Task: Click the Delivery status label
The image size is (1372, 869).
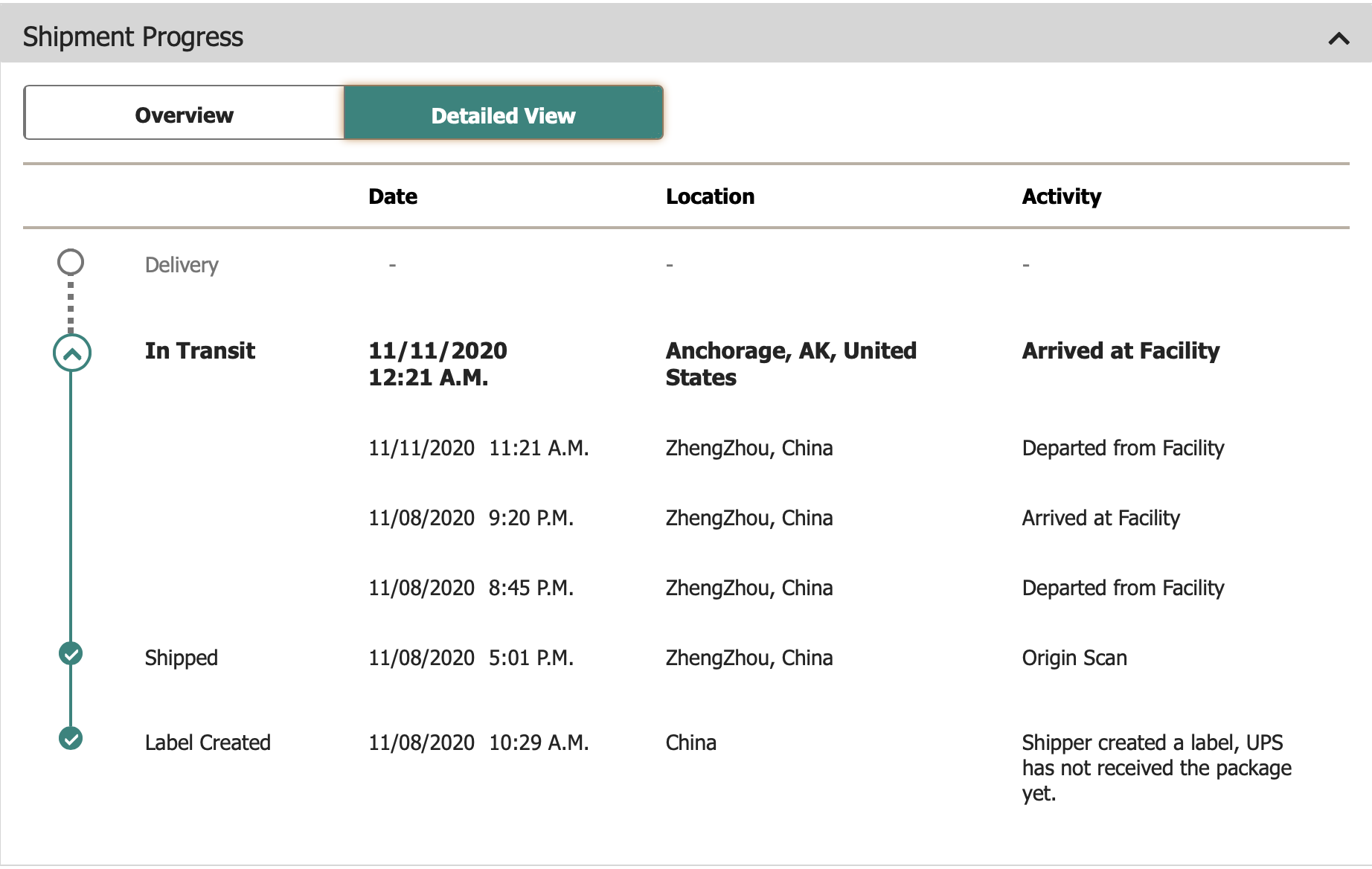Action: pyautogui.click(x=182, y=265)
